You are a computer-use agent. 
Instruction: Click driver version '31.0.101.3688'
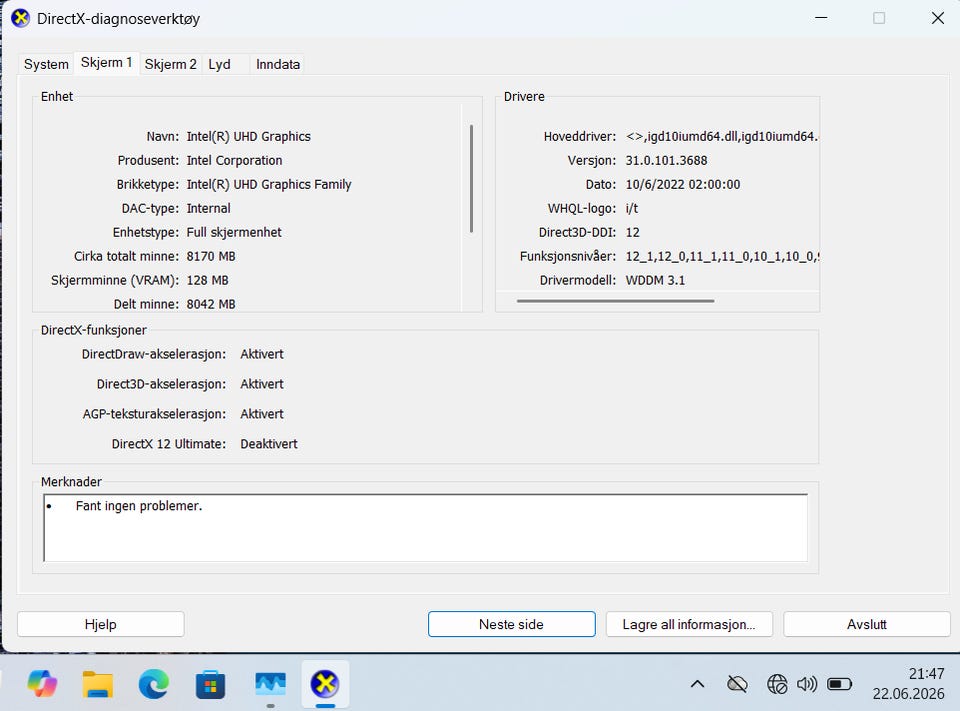click(666, 160)
